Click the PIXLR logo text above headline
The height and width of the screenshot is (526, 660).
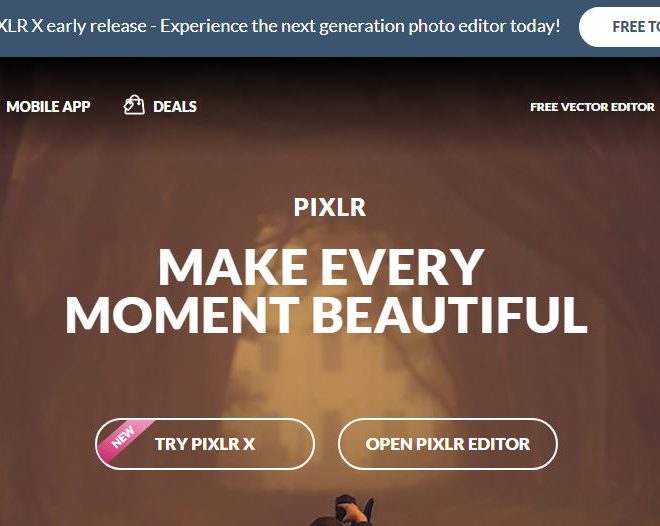[x=330, y=207]
